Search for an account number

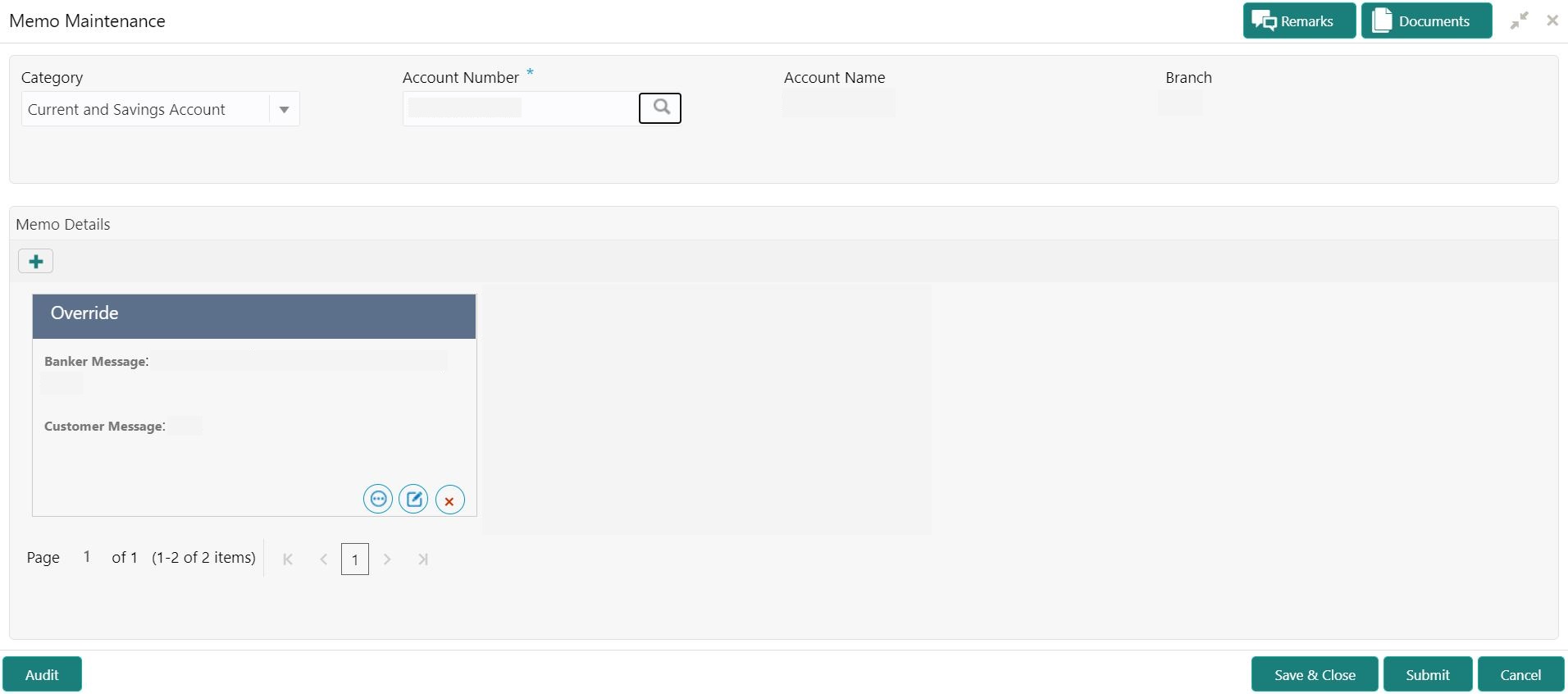coord(660,108)
